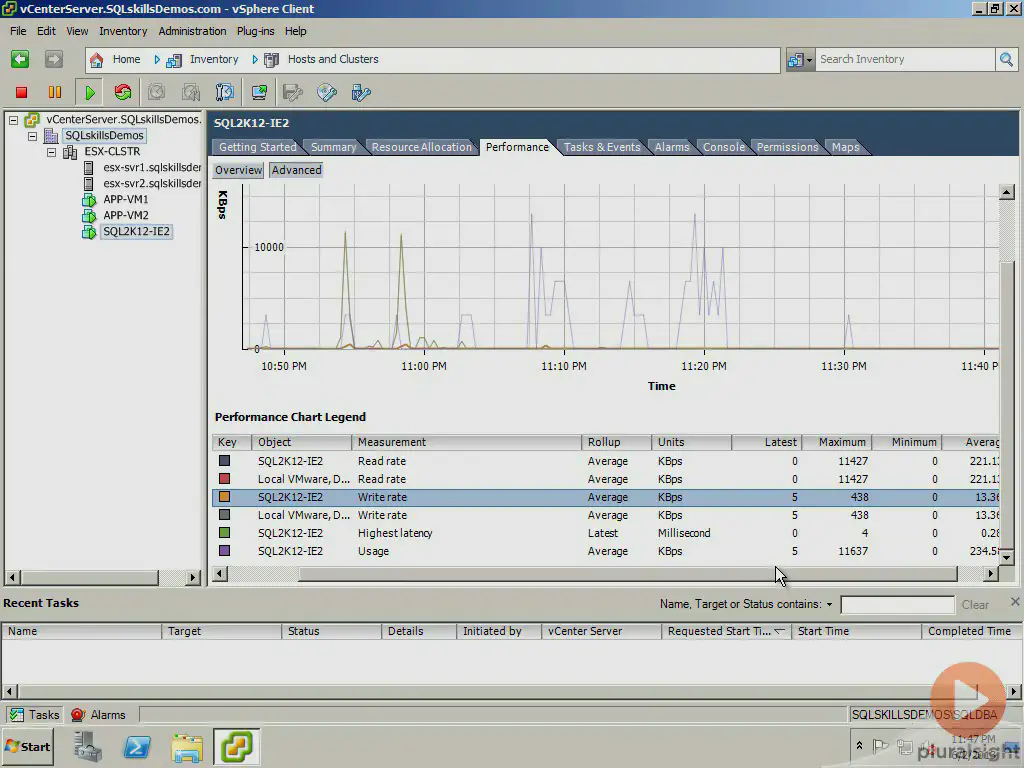Collapse the ESX-CLSTR cluster tree node
Viewport: 1024px width, 768px height.
52,152
